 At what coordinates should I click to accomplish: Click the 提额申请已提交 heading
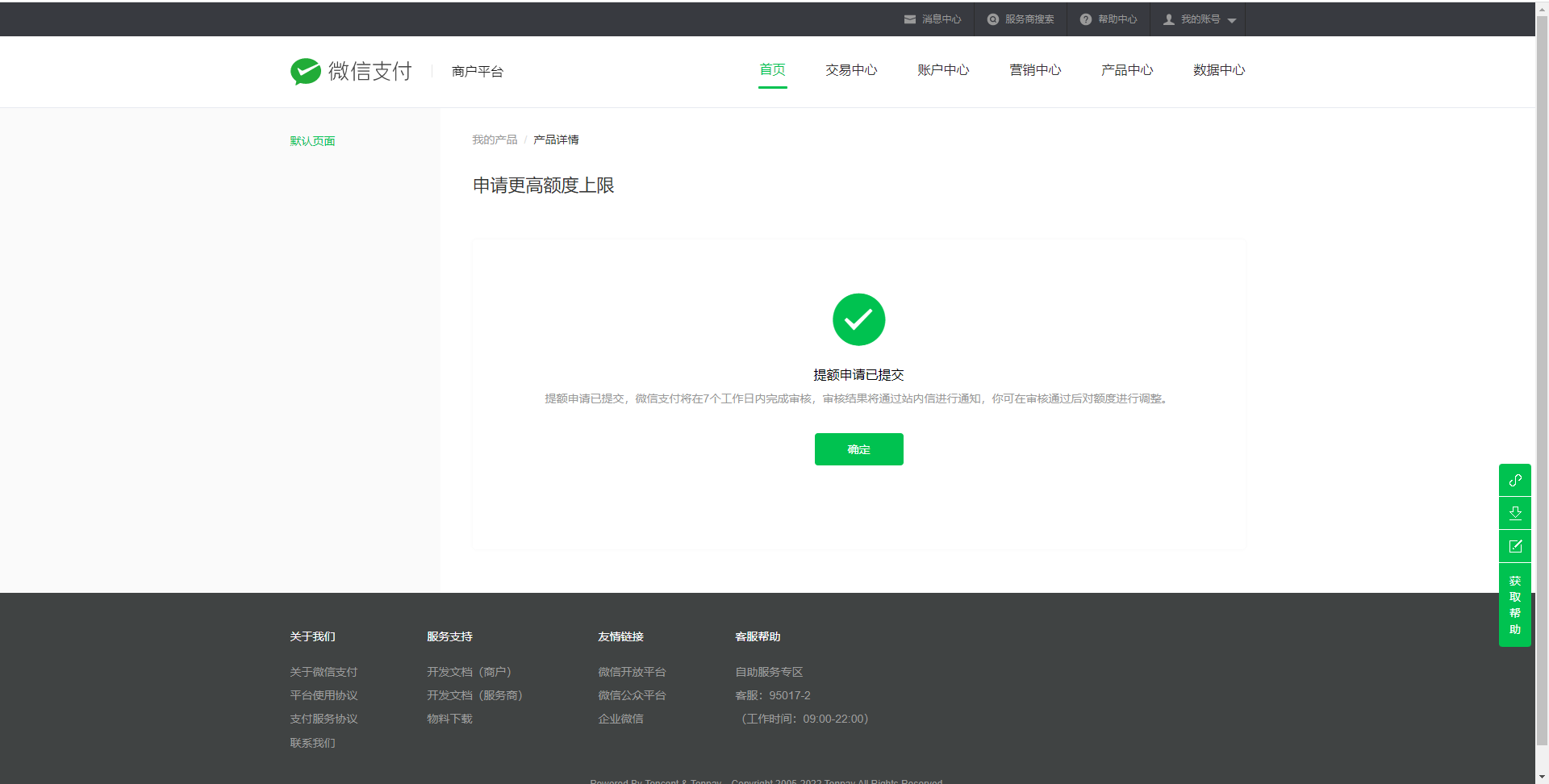(x=858, y=375)
